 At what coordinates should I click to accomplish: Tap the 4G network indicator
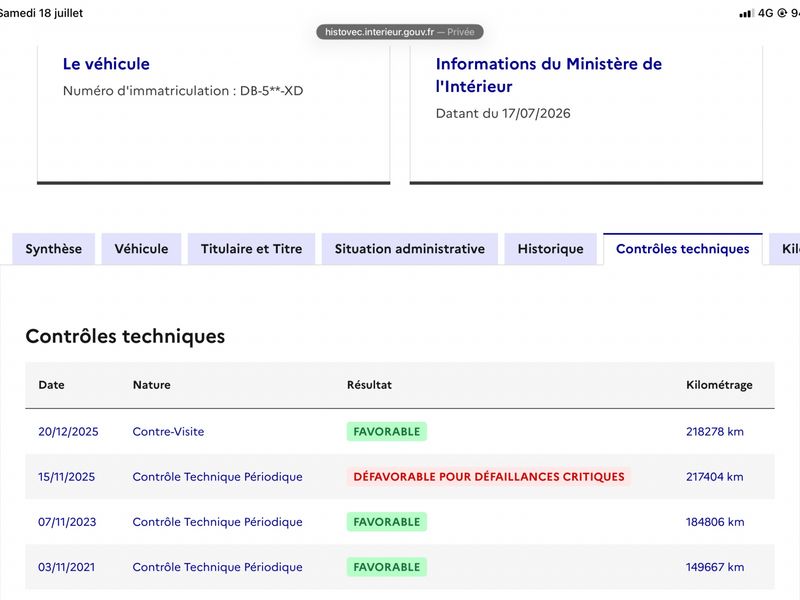(765, 13)
